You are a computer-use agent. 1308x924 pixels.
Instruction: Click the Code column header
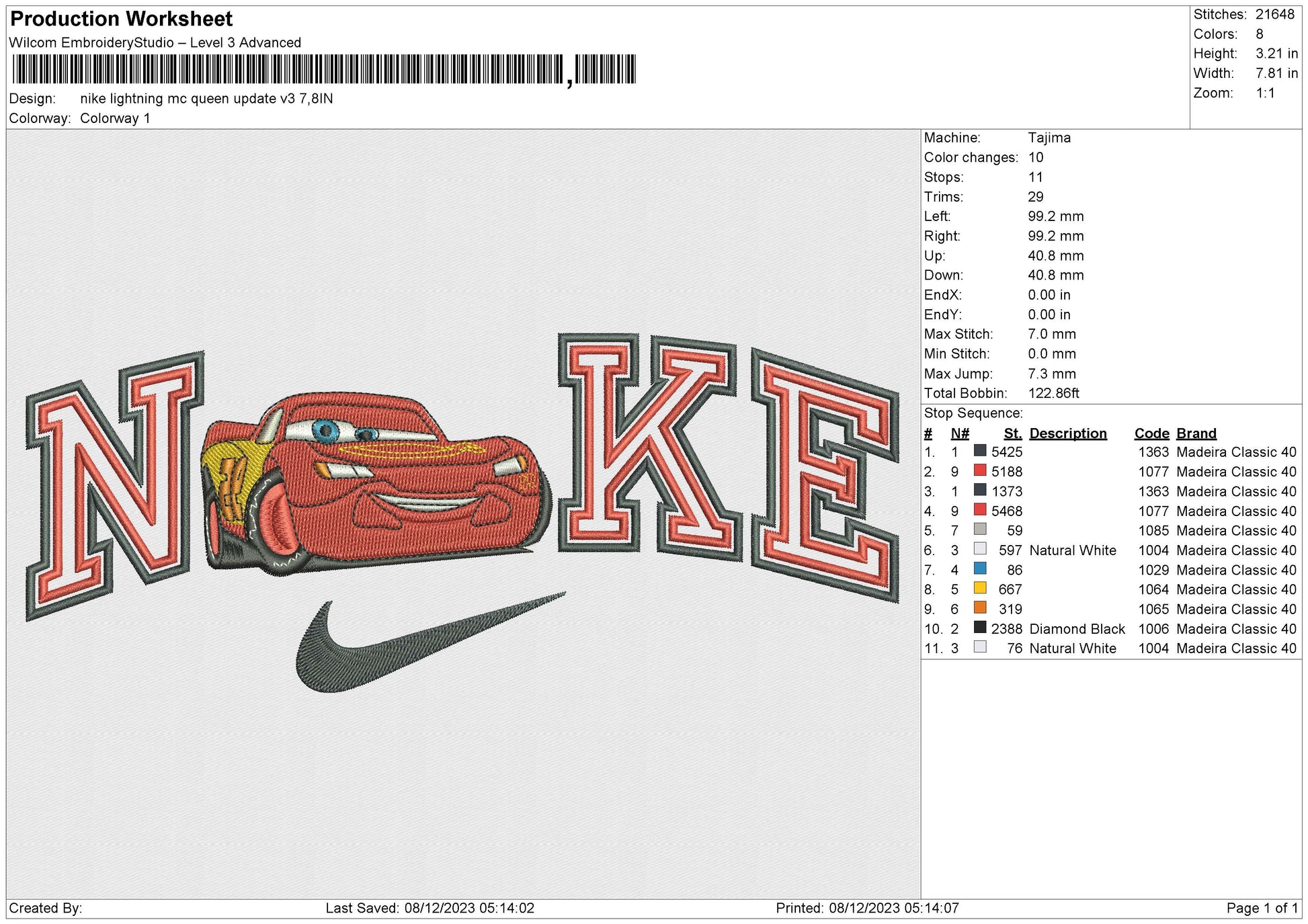(x=1152, y=433)
